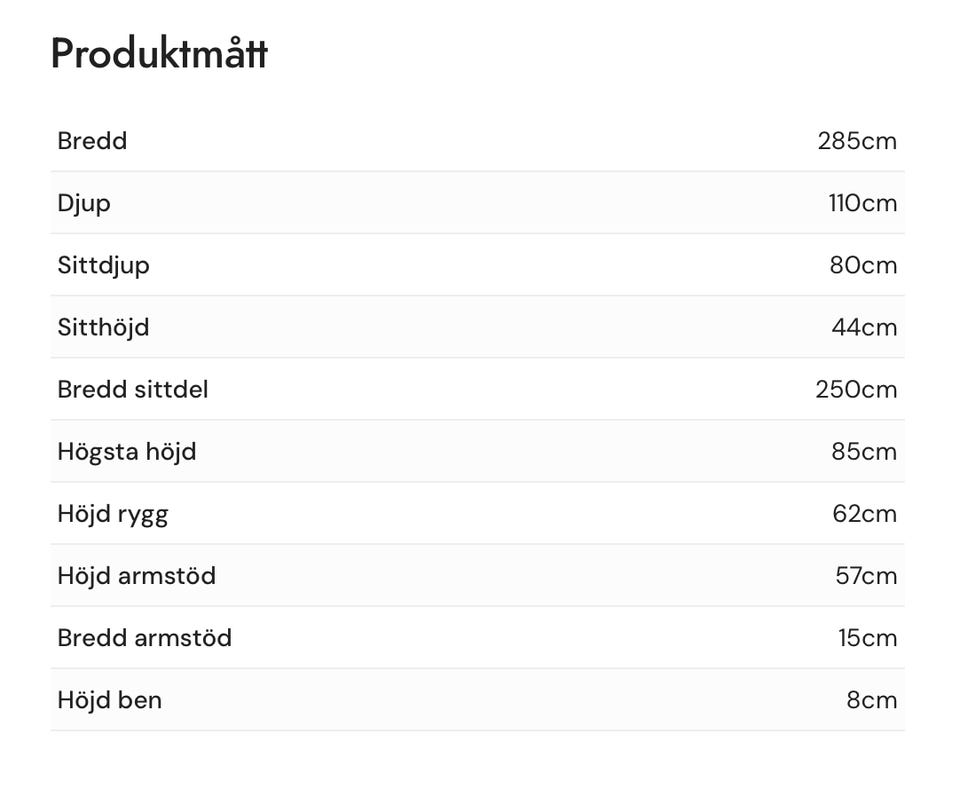Viewport: 960px width, 797px height.
Task: Click the Sitthöjd label
Action: (103, 327)
